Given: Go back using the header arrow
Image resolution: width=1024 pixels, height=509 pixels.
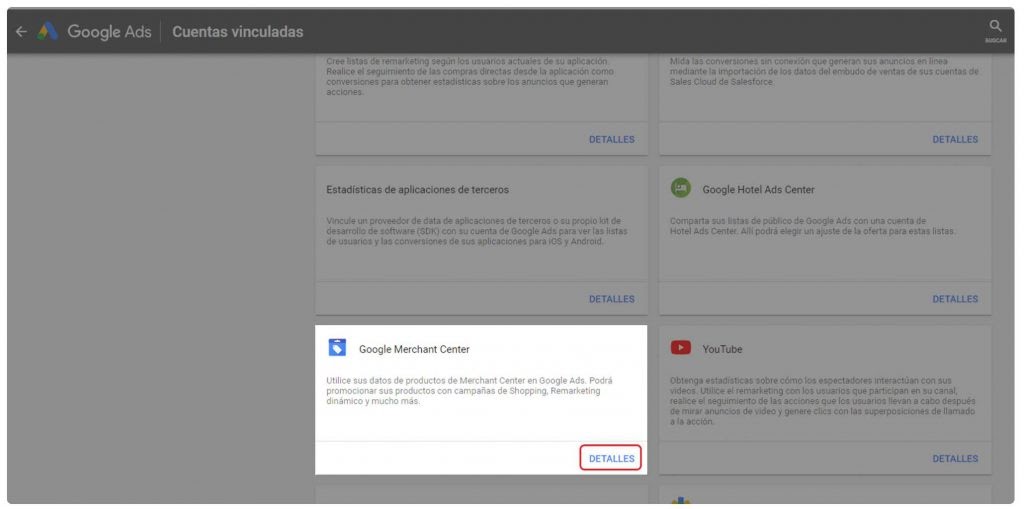Looking at the screenshot, I should pyautogui.click(x=22, y=31).
